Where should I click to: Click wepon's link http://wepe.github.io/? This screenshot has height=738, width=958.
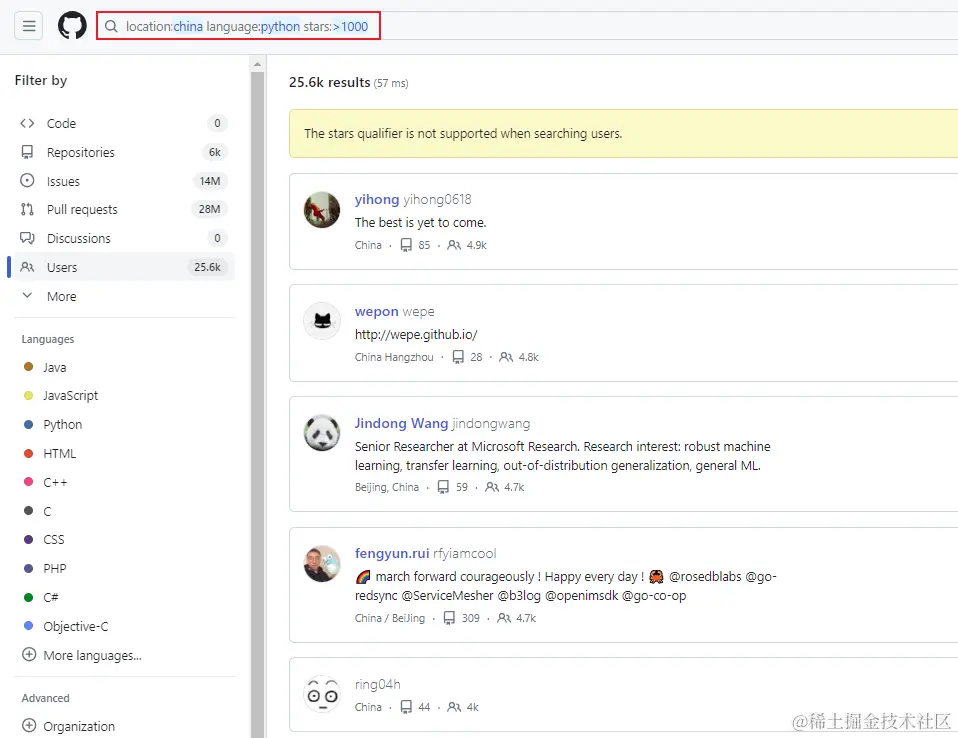pyautogui.click(x=416, y=334)
